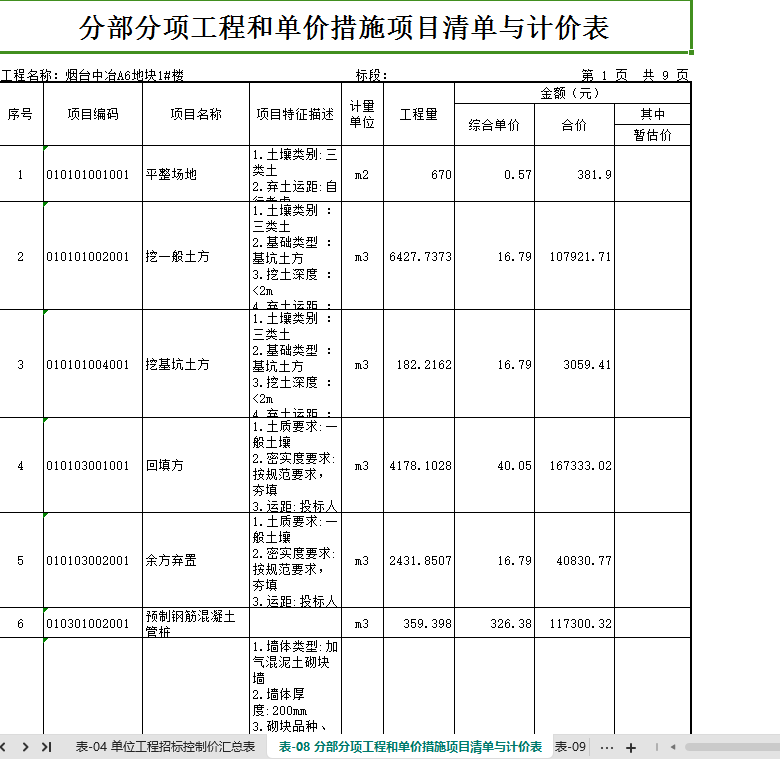
Task: Click the horizontal scrollbar thumb
Action: tap(732, 747)
